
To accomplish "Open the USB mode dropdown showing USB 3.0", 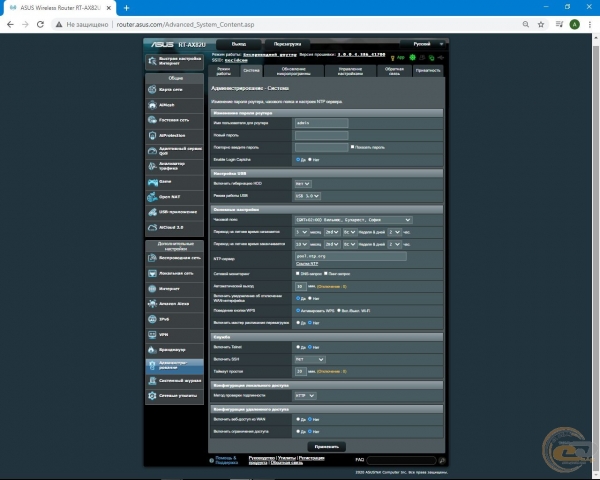I will point(307,196).
